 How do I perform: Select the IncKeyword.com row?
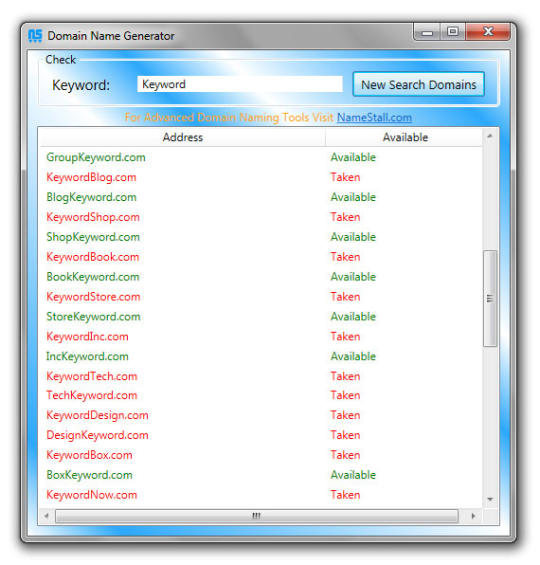[x=261, y=356]
